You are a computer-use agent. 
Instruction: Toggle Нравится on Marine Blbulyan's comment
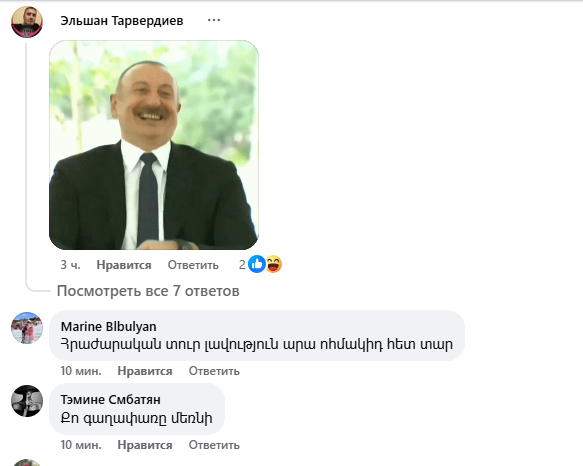[145, 371]
